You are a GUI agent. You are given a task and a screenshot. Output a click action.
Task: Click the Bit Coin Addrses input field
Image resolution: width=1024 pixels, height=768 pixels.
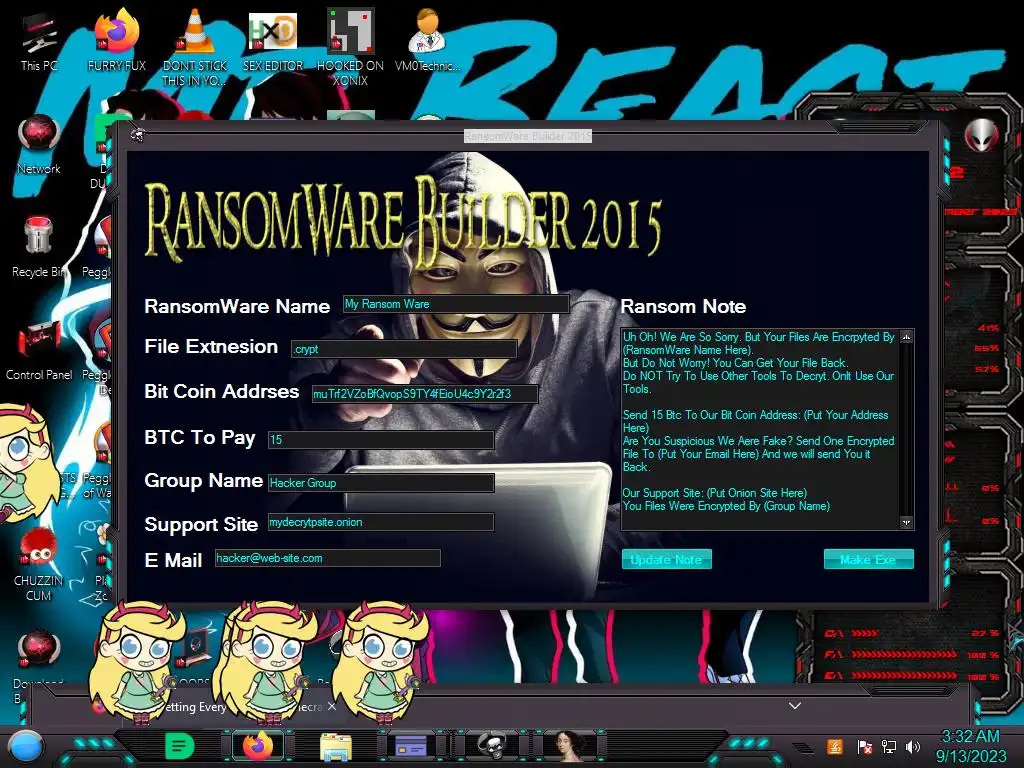tap(424, 394)
